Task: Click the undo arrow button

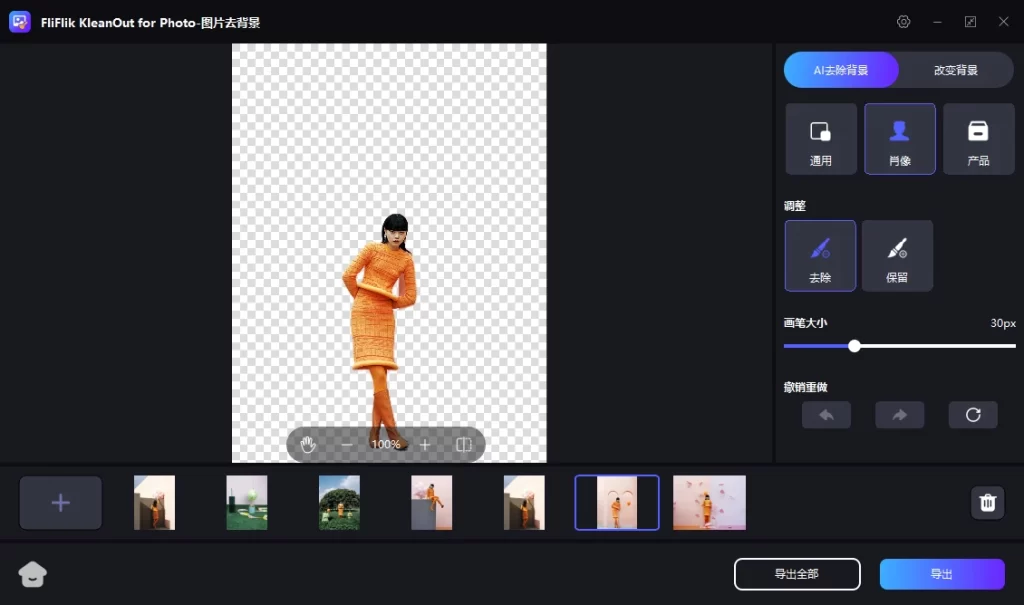Action: 826,415
